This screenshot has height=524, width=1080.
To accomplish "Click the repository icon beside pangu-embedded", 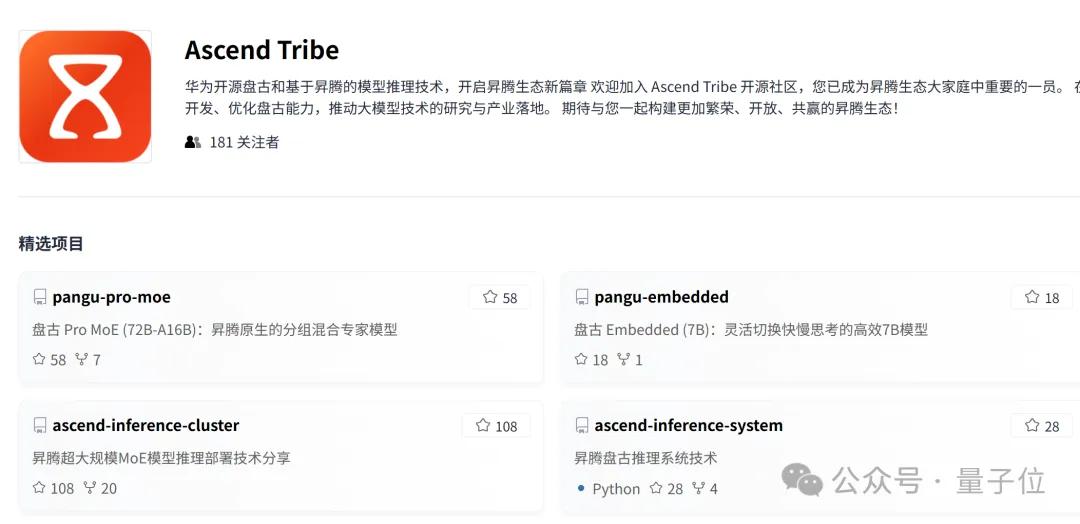I will point(582,297).
